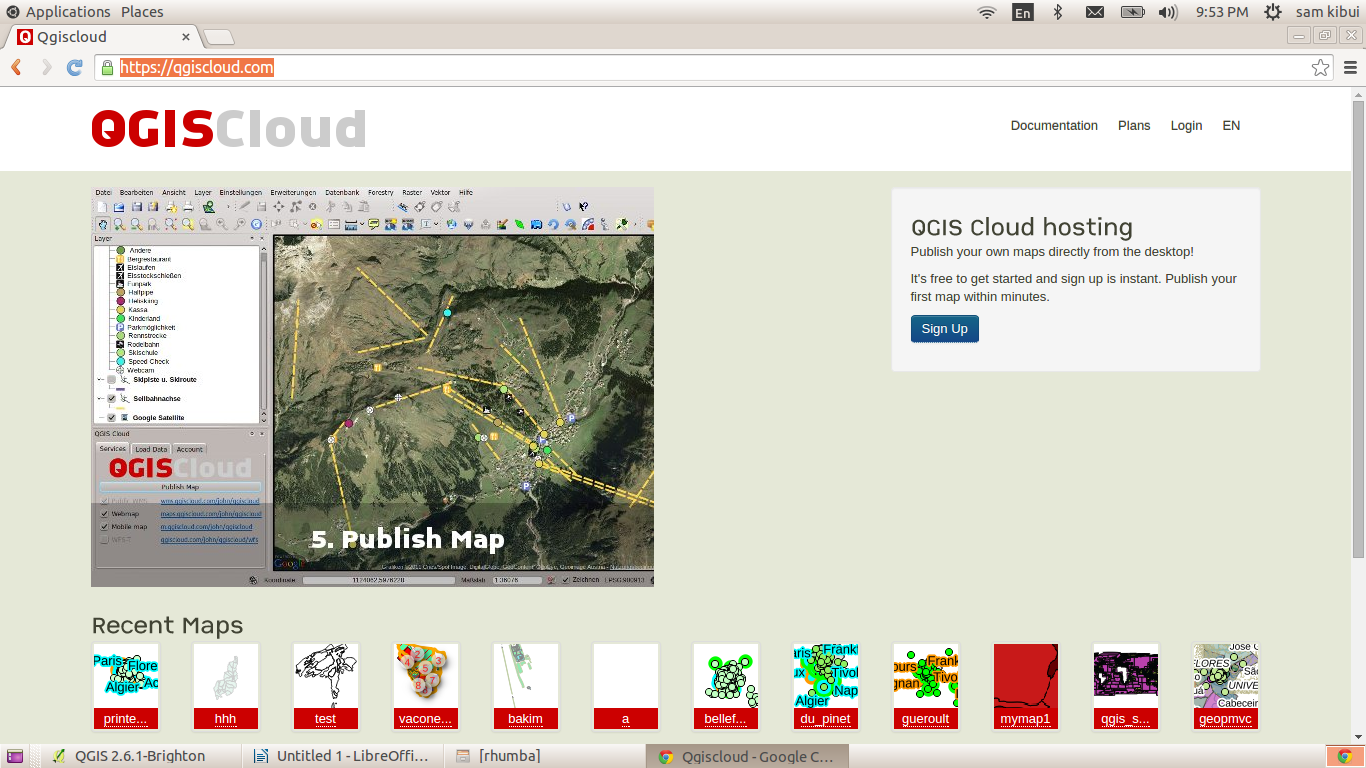Click the sam kibui user name
This screenshot has width=1366, height=768.
[1326, 12]
